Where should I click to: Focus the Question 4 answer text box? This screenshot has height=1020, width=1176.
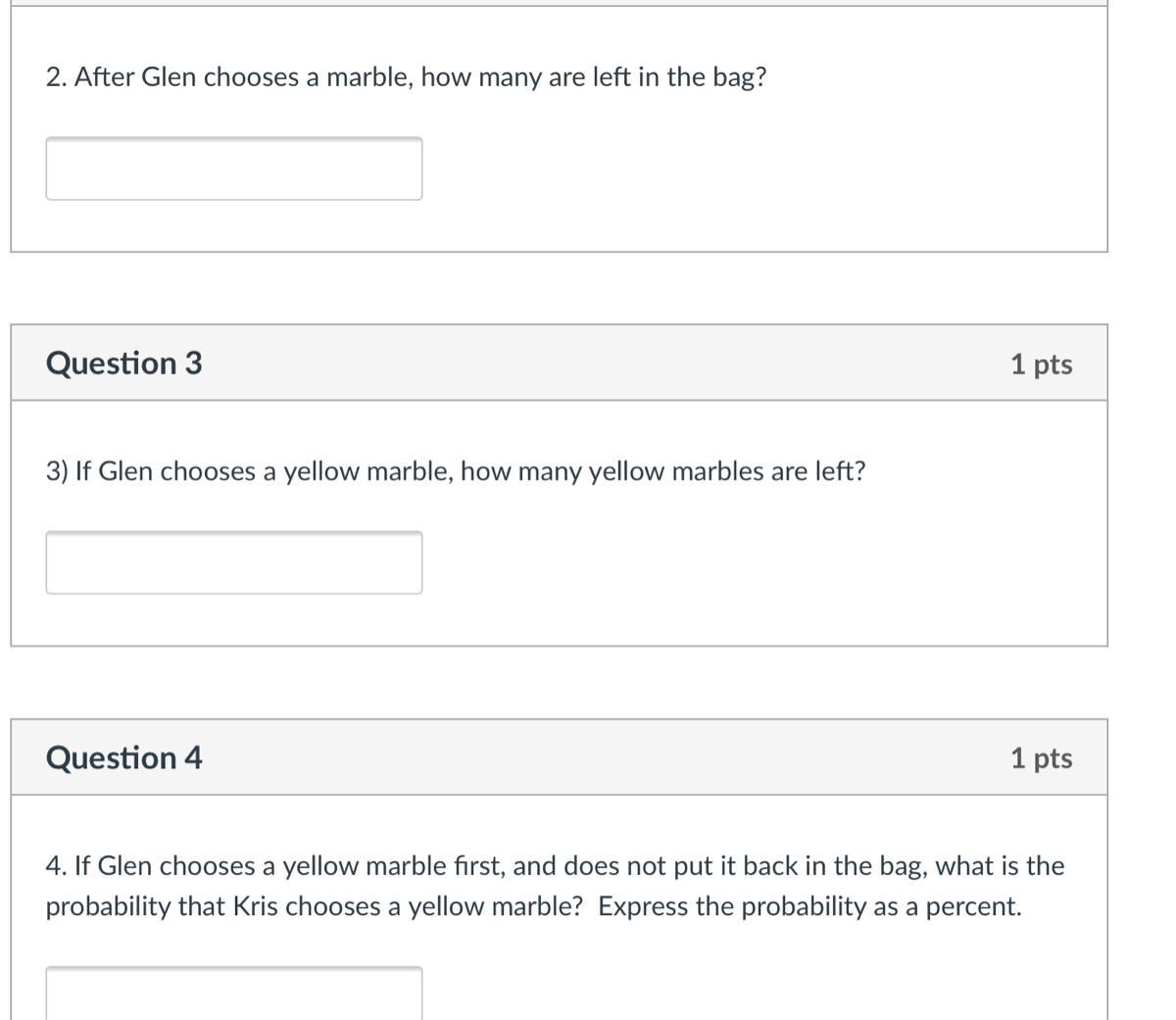(x=233, y=992)
